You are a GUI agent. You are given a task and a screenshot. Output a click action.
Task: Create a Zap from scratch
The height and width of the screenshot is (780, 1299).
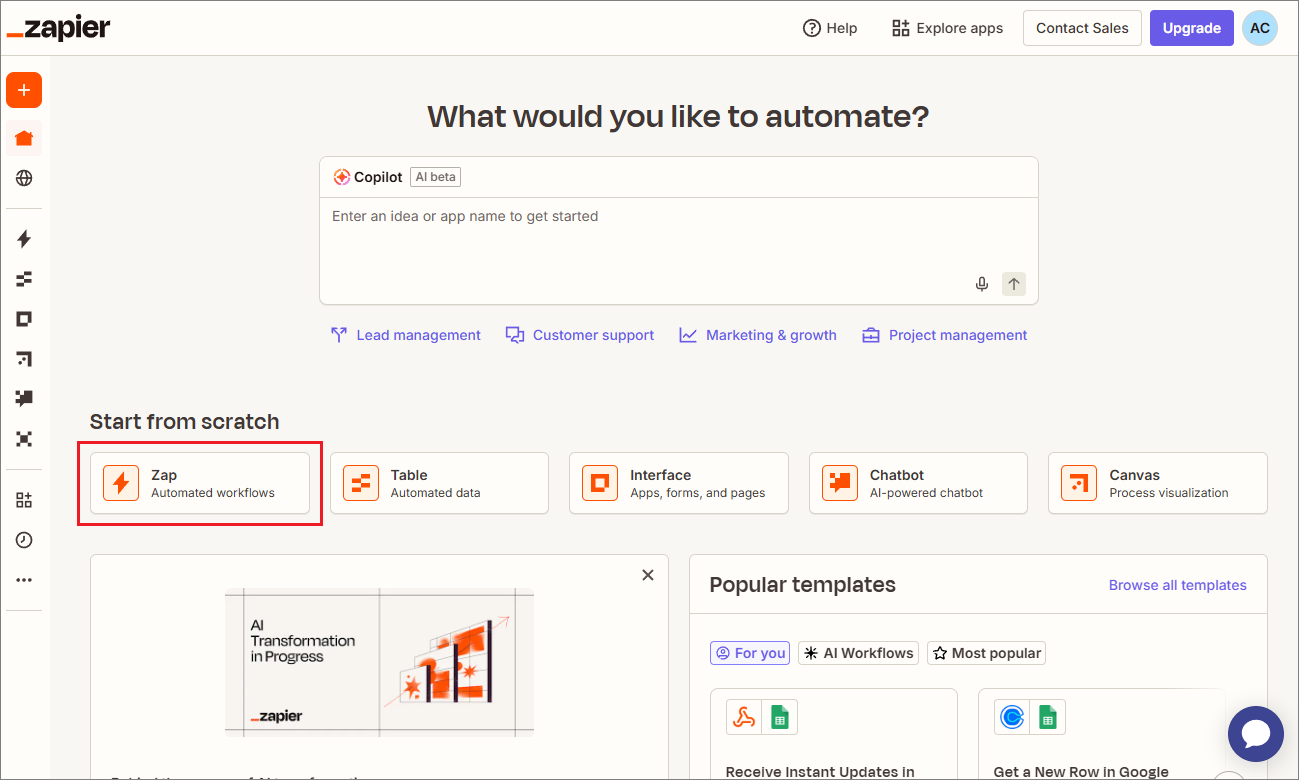click(x=200, y=483)
